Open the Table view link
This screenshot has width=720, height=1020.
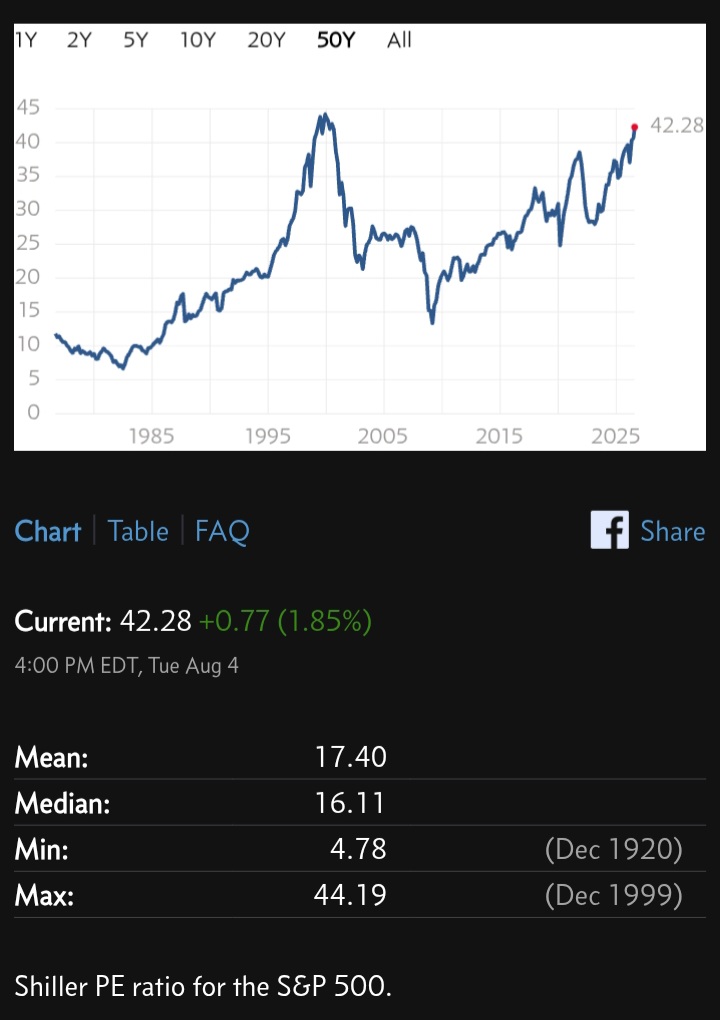tap(138, 531)
